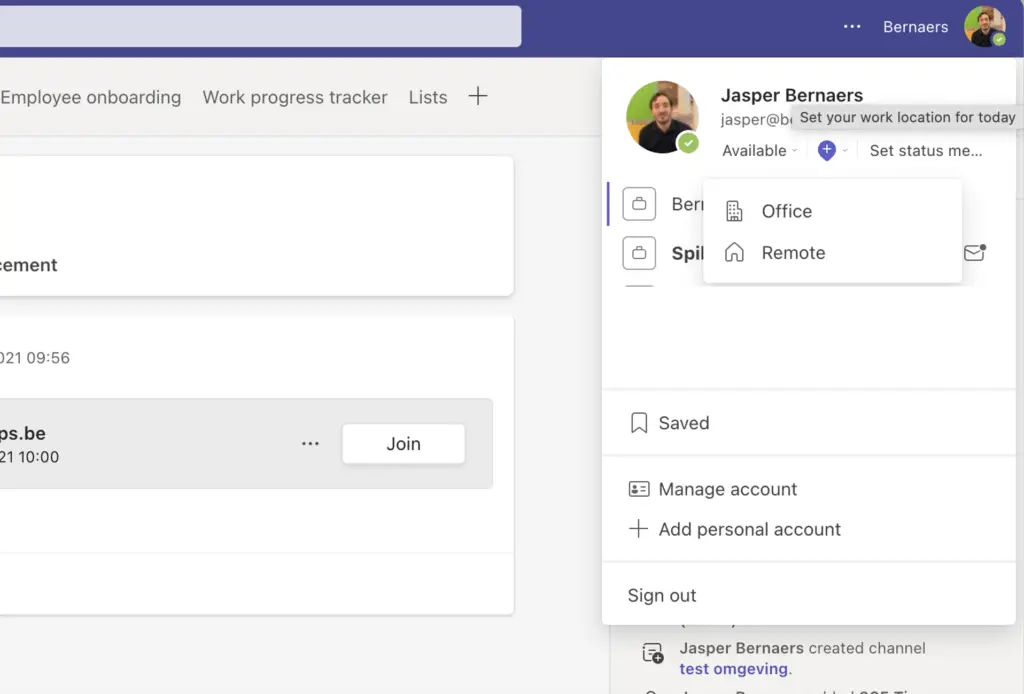Screen dimensions: 1024x694
Task: Click the channel created activity icon
Action: pyautogui.click(x=652, y=652)
